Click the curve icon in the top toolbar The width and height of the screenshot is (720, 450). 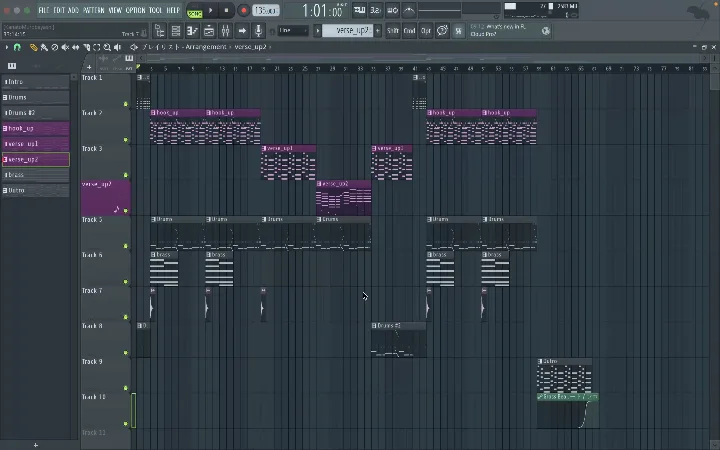point(409,10)
